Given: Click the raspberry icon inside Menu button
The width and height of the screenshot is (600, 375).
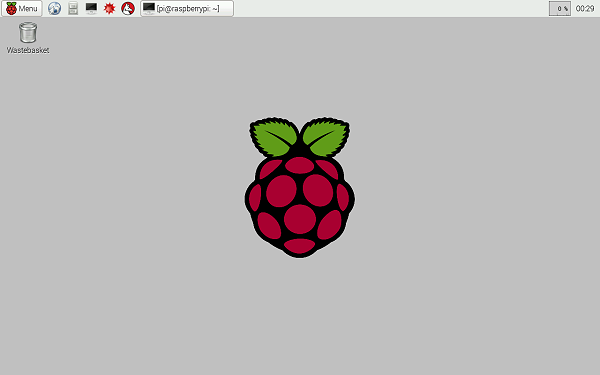Looking at the screenshot, I should point(11,8).
